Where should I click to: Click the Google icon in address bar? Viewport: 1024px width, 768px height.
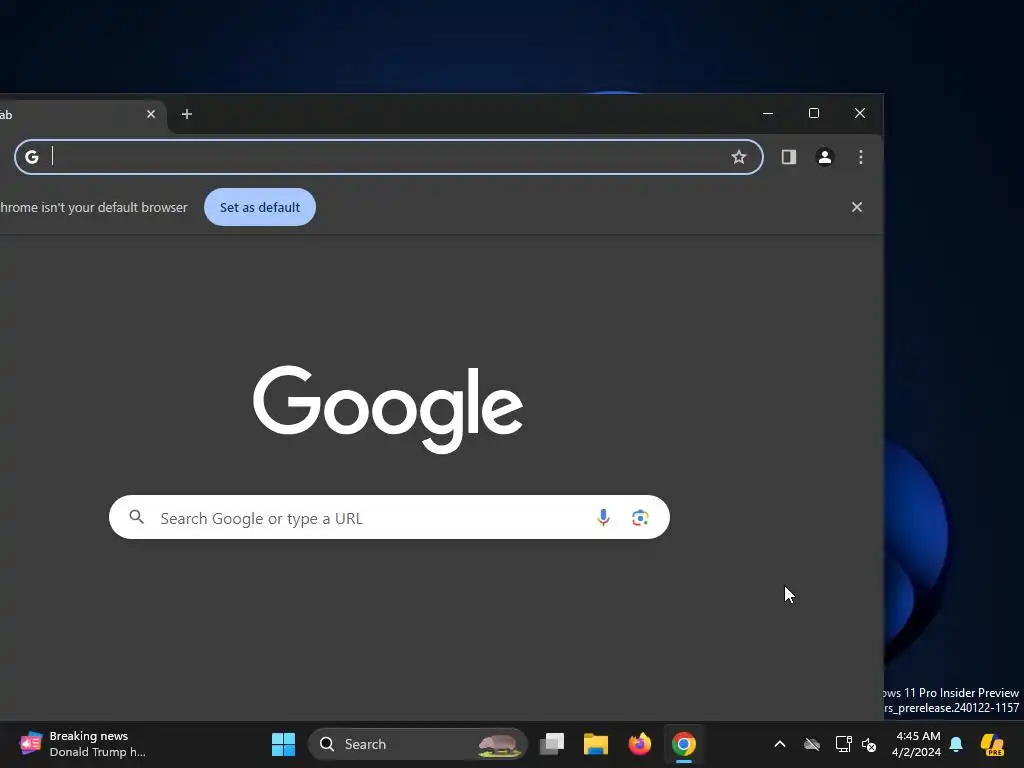(31, 157)
